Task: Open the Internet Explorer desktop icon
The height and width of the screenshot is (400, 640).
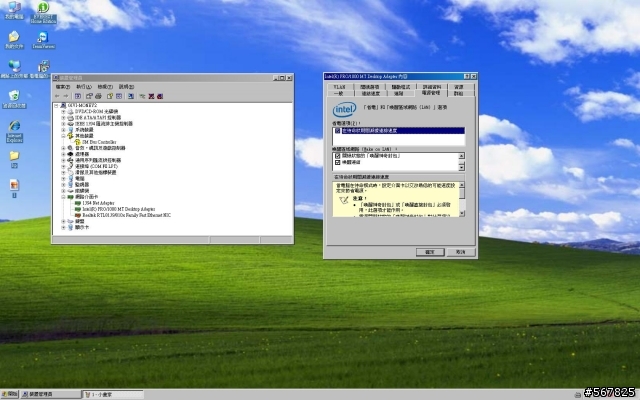Action: [x=14, y=131]
